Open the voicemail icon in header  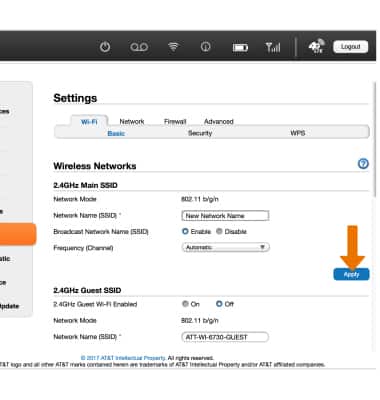coord(139,47)
